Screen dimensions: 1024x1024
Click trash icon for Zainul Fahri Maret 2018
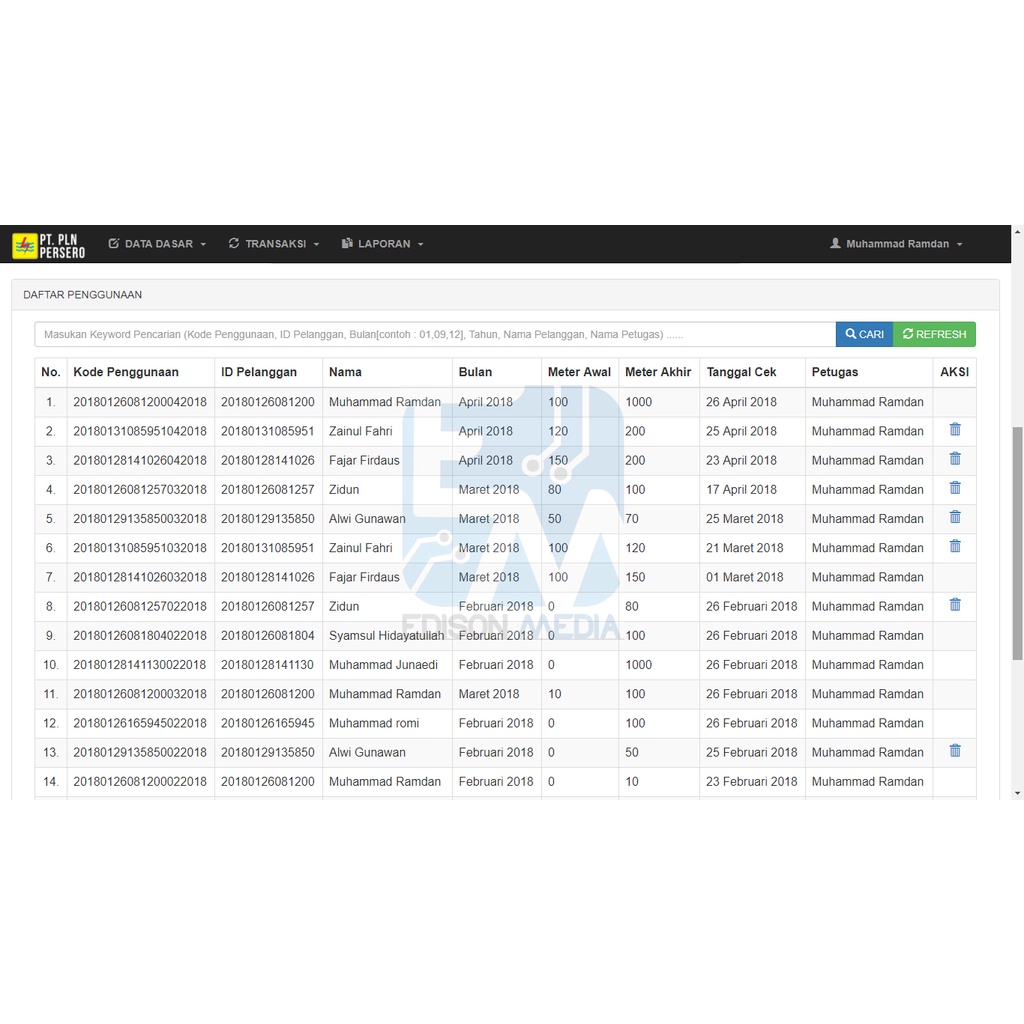point(954,546)
